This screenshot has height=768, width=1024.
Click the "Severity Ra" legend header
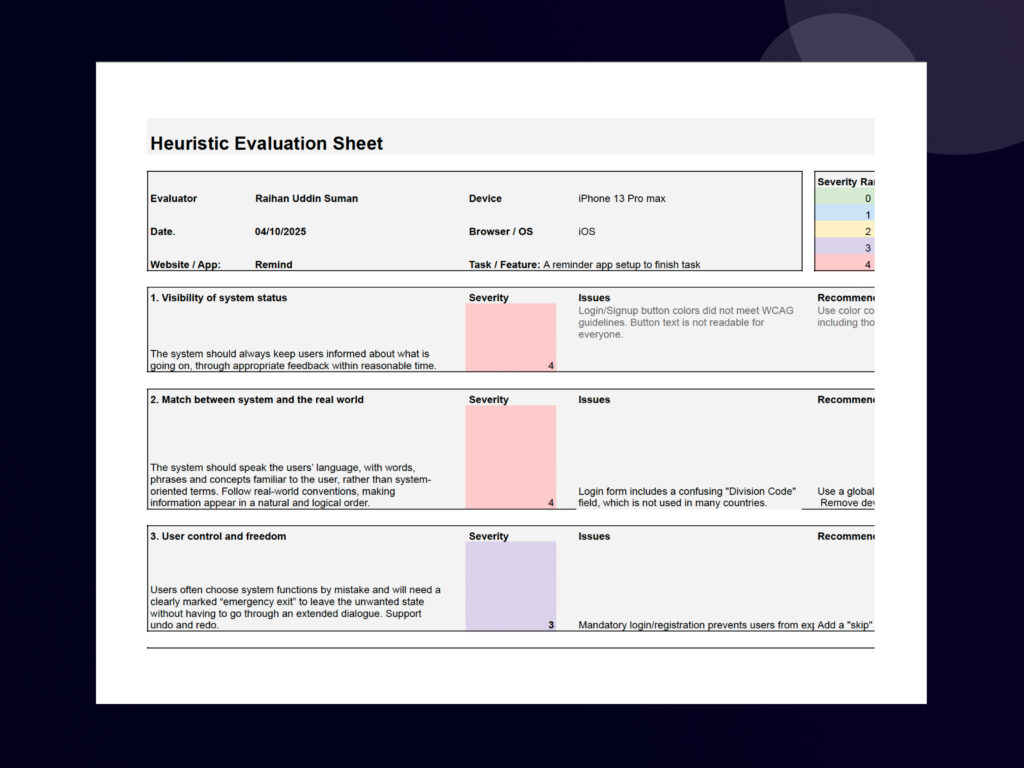(x=845, y=182)
